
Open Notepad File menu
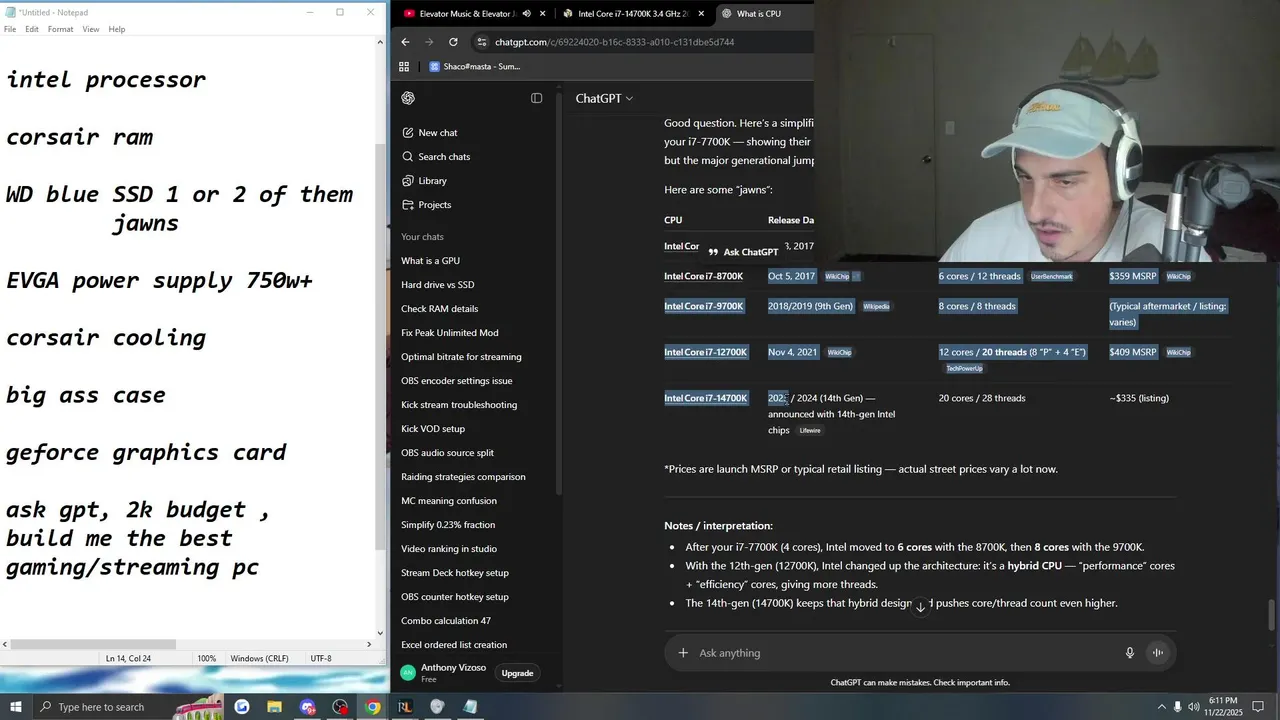[10, 29]
